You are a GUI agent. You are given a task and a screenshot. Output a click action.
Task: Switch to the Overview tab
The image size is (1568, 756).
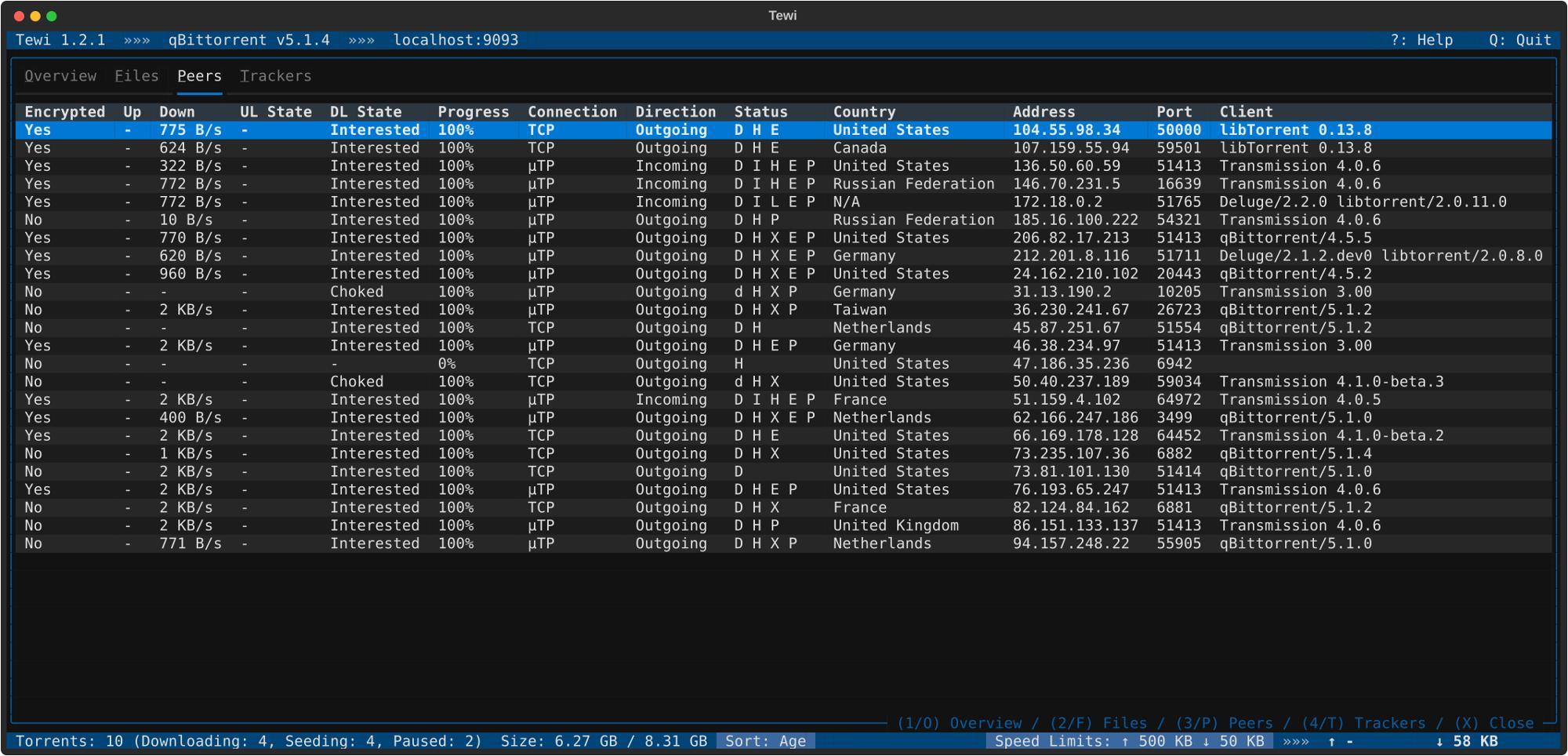60,76
